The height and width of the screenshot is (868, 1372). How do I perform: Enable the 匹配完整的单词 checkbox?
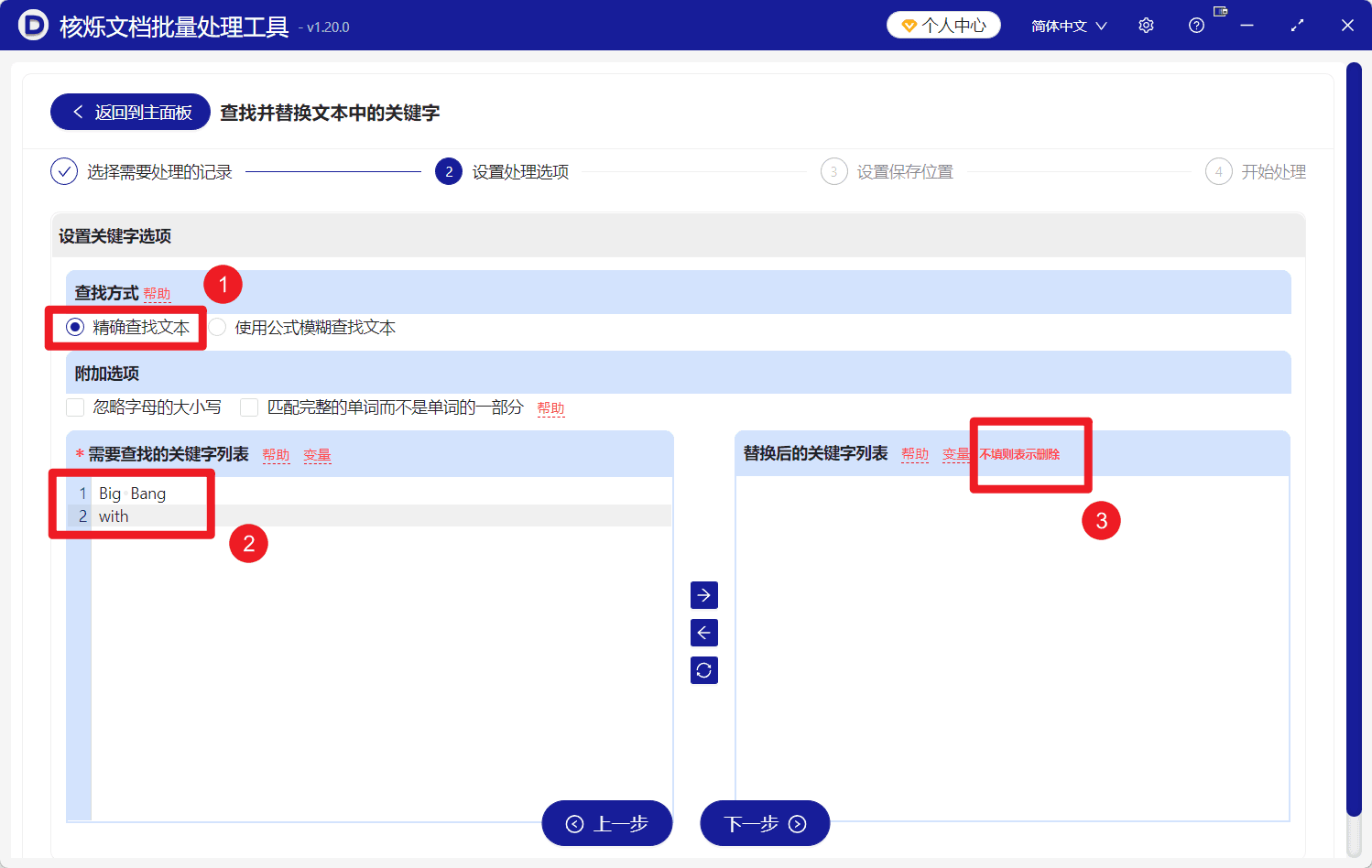pos(248,407)
